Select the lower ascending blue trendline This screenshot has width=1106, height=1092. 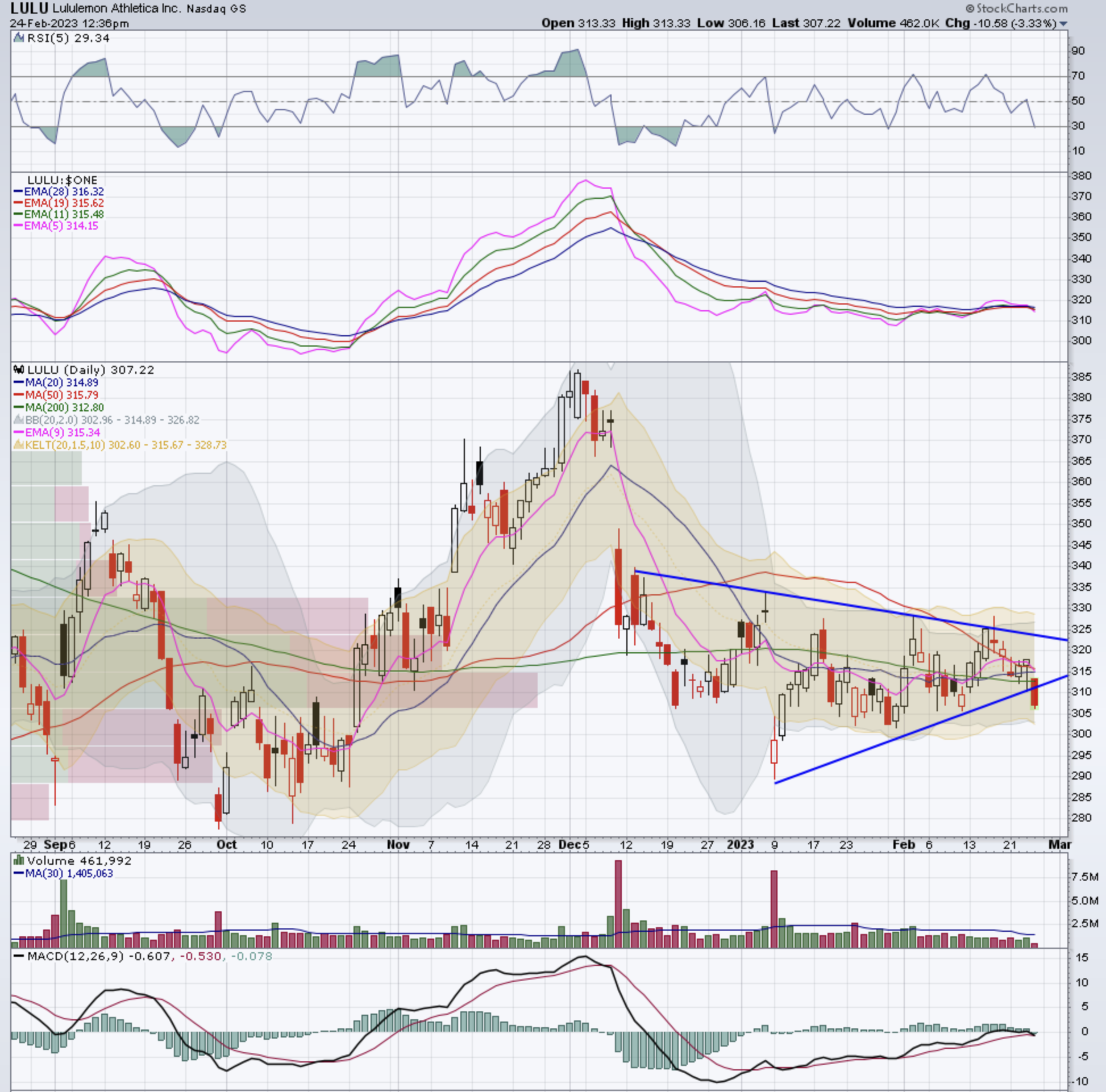point(922,729)
